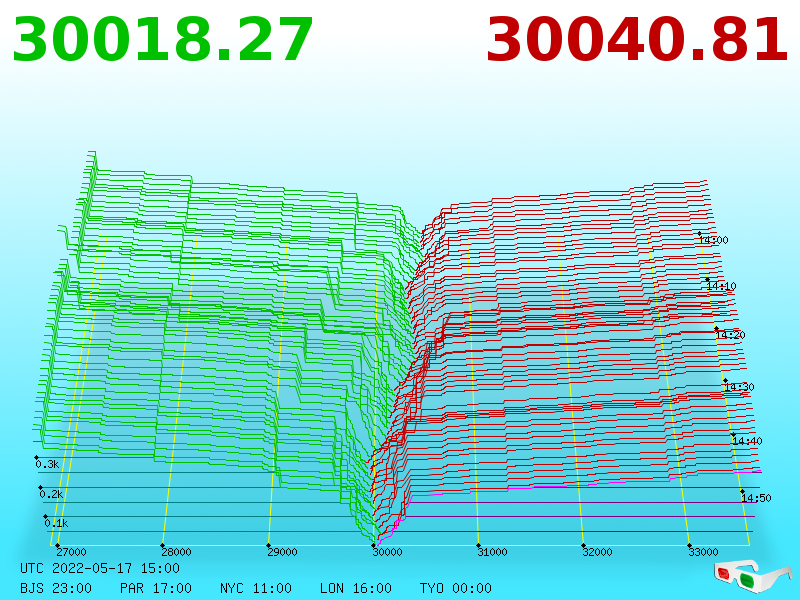
Task: Click the BJS 23:00 clock
Action: coord(56,588)
